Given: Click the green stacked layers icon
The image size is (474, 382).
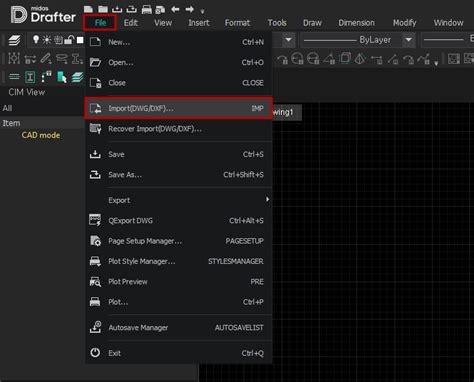Looking at the screenshot, I should pyautogui.click(x=77, y=77).
